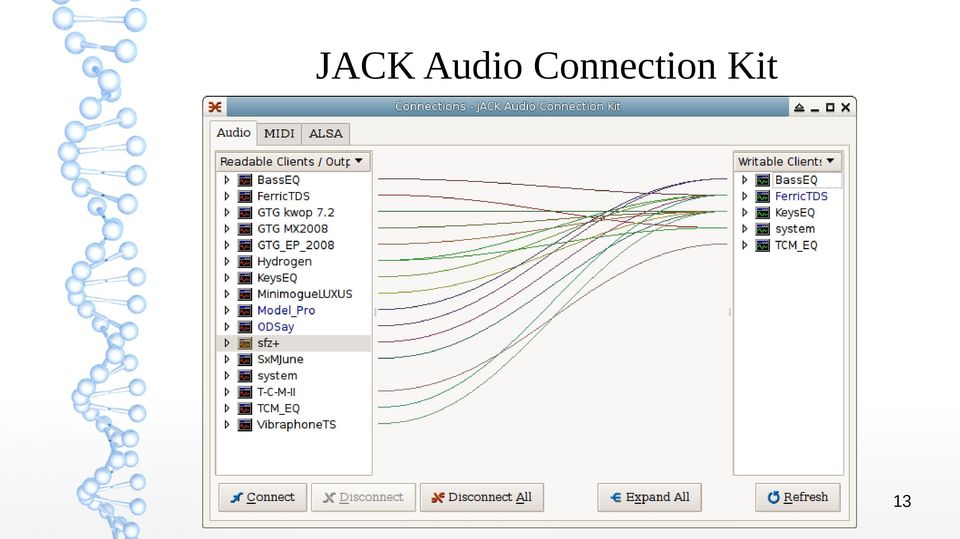Viewport: 960px width, 539px height.
Task: Select the writable FerricTDS client row
Action: (788, 197)
